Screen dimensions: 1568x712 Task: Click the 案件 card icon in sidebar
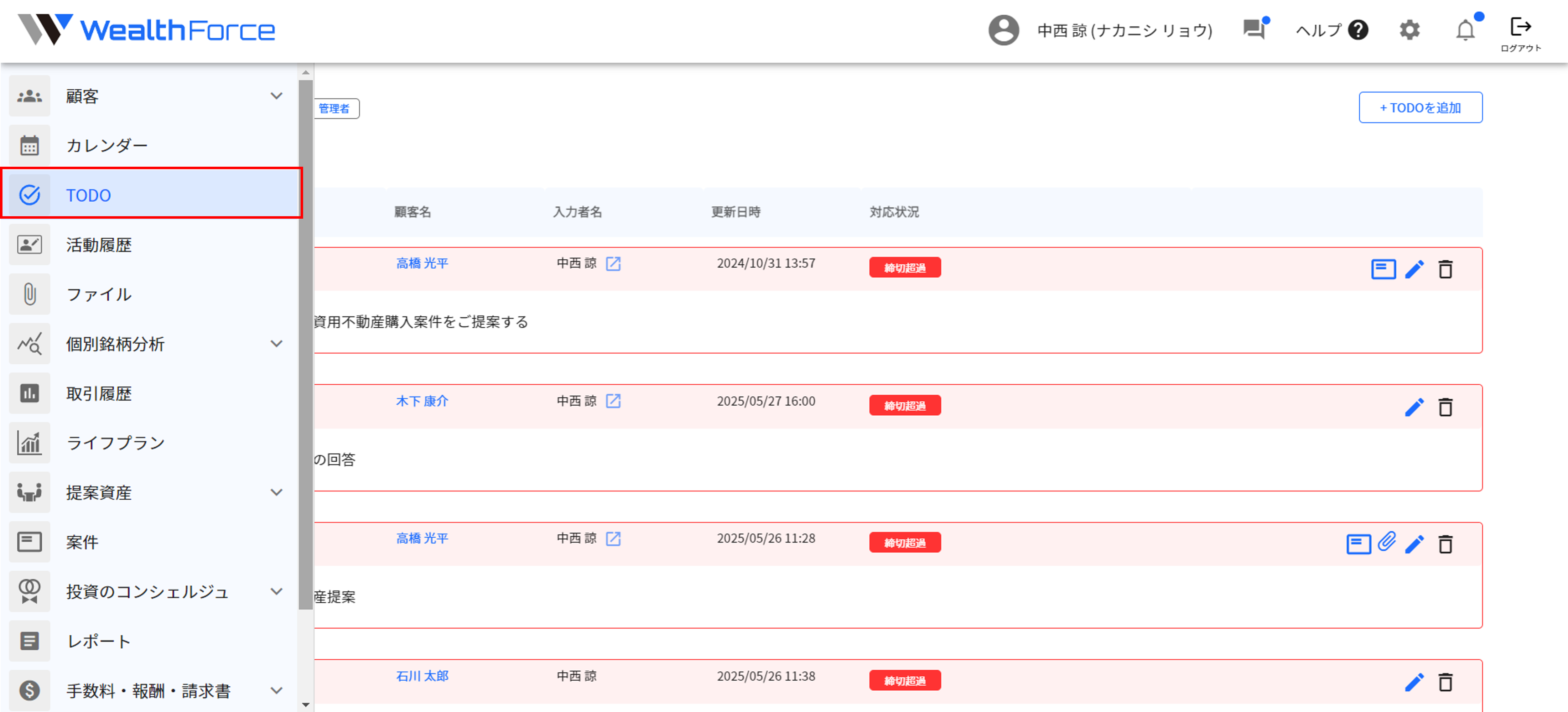tap(29, 542)
